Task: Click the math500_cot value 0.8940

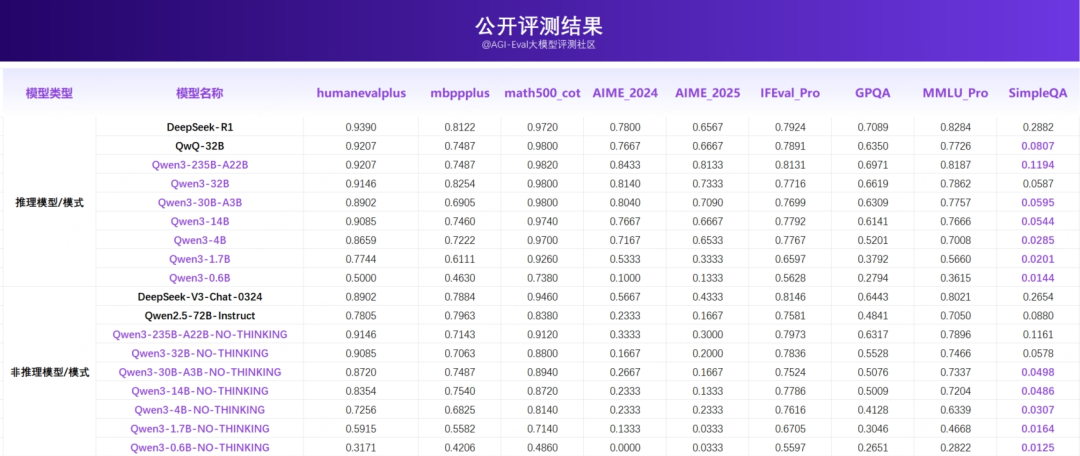Action: [x=542, y=372]
